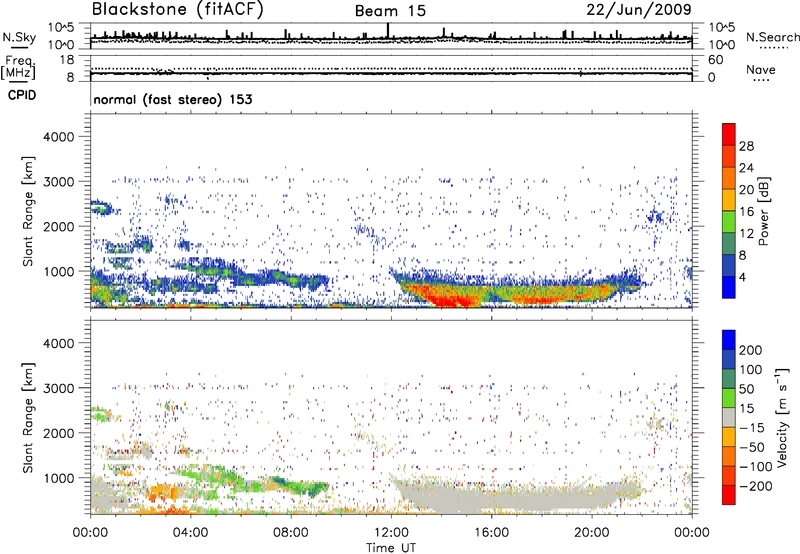
Task: Click the CPID label
Action: point(22,95)
